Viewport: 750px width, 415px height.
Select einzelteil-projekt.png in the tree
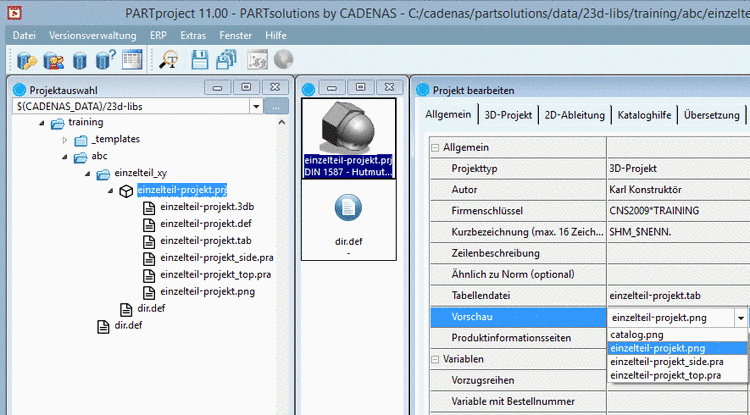pyautogui.click(x=208, y=292)
